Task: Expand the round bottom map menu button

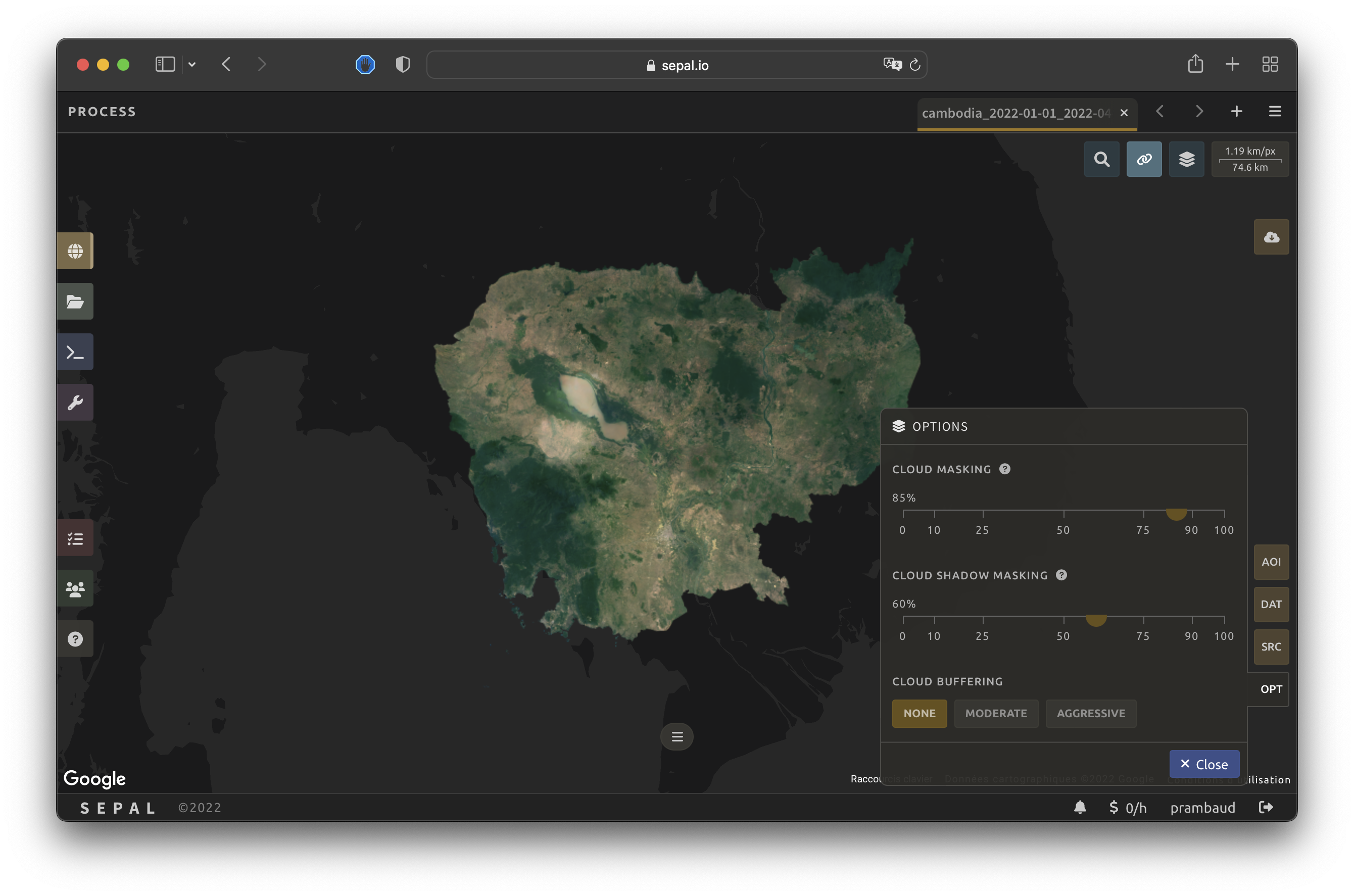Action: (x=676, y=736)
